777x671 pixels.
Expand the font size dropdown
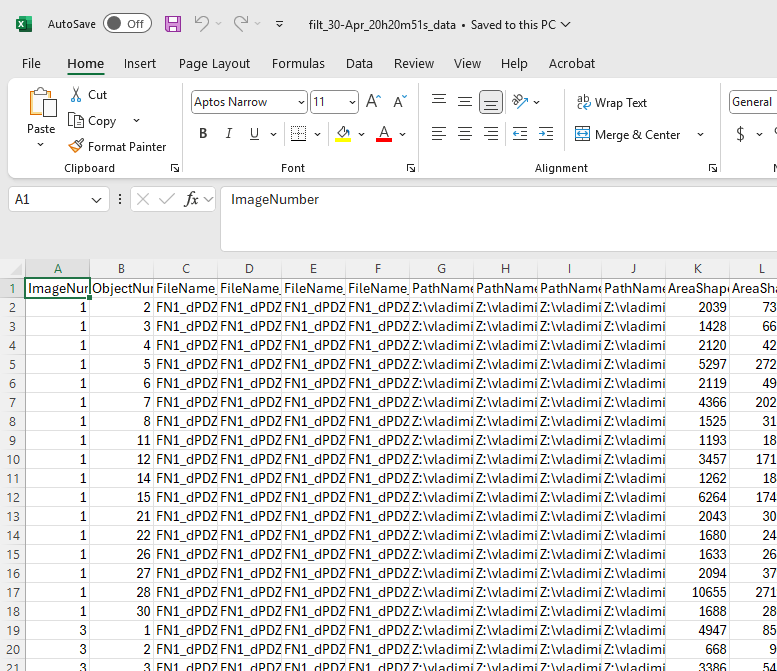pos(352,102)
